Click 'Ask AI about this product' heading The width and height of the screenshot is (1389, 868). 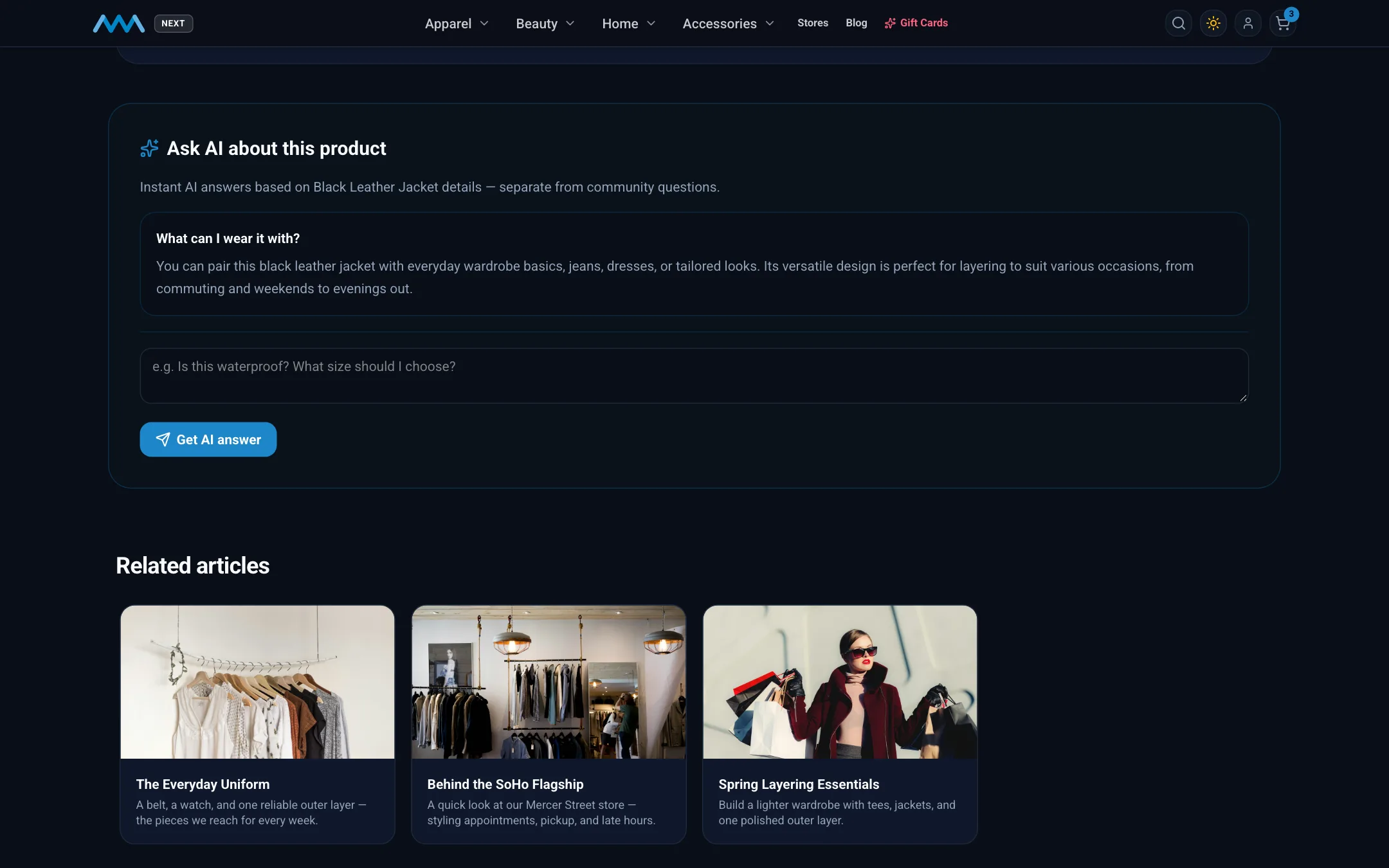(276, 149)
